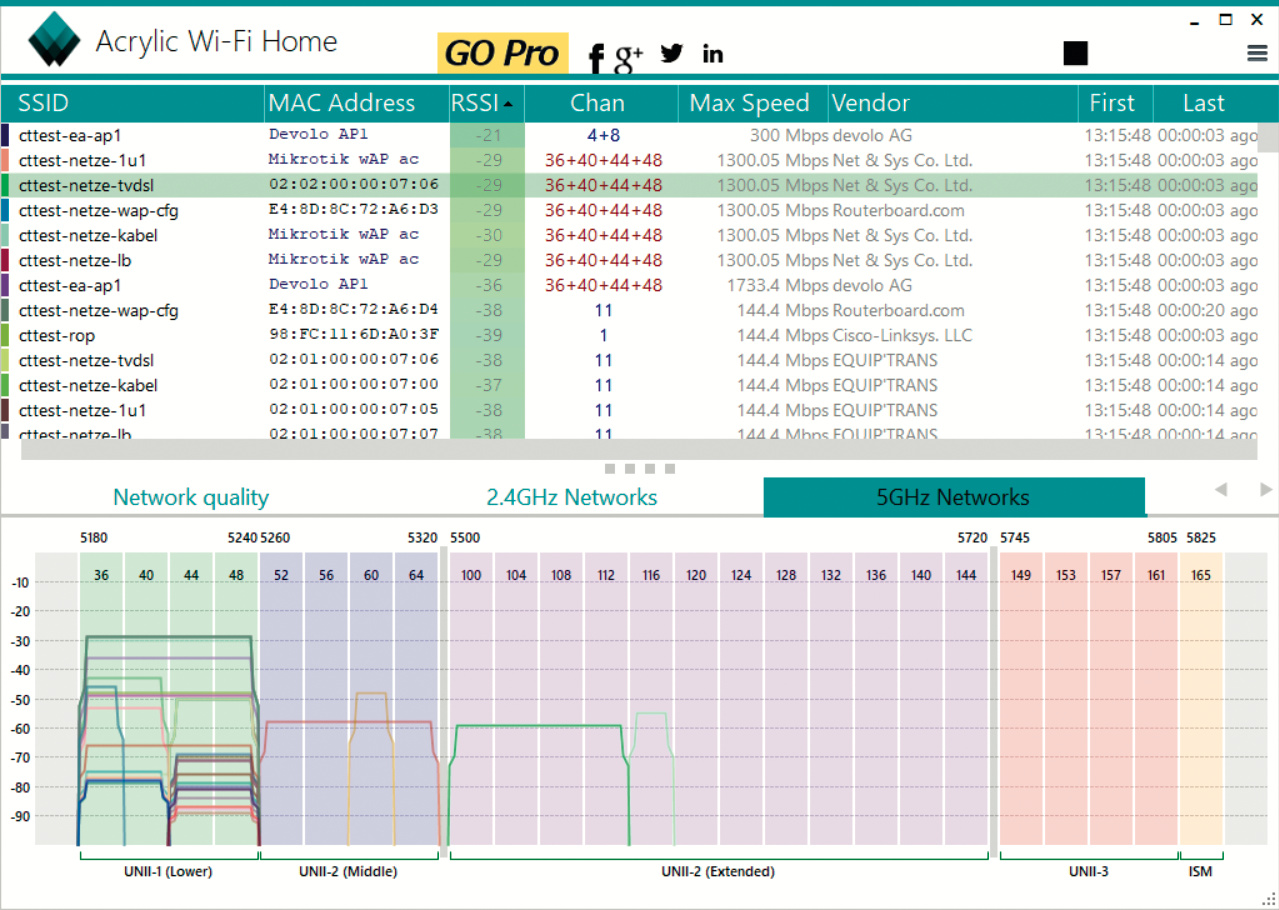Click channel 149 column in the chart
Screen dimensions: 1279x910
tap(1021, 700)
